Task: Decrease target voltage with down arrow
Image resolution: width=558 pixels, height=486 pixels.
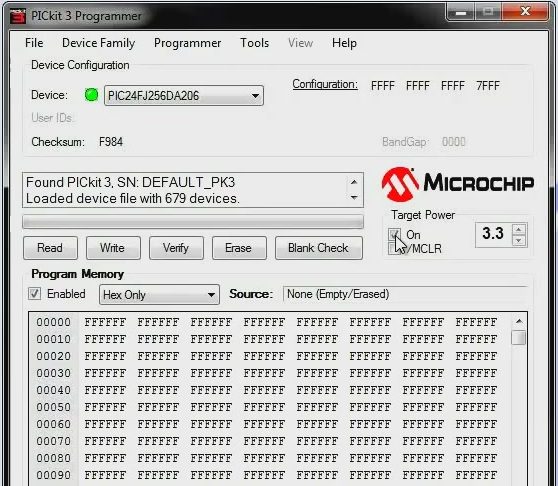Action: (519, 241)
